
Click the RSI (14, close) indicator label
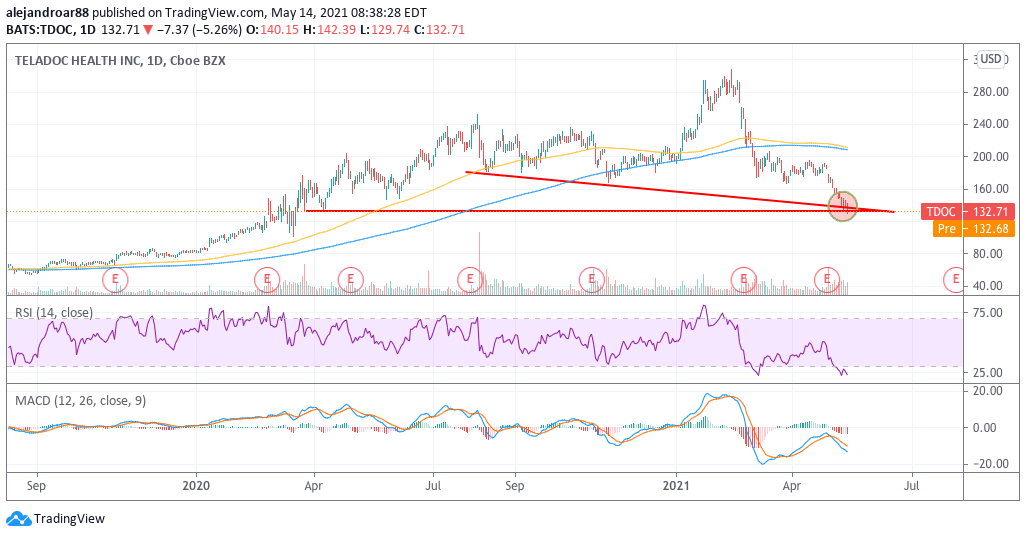54,313
